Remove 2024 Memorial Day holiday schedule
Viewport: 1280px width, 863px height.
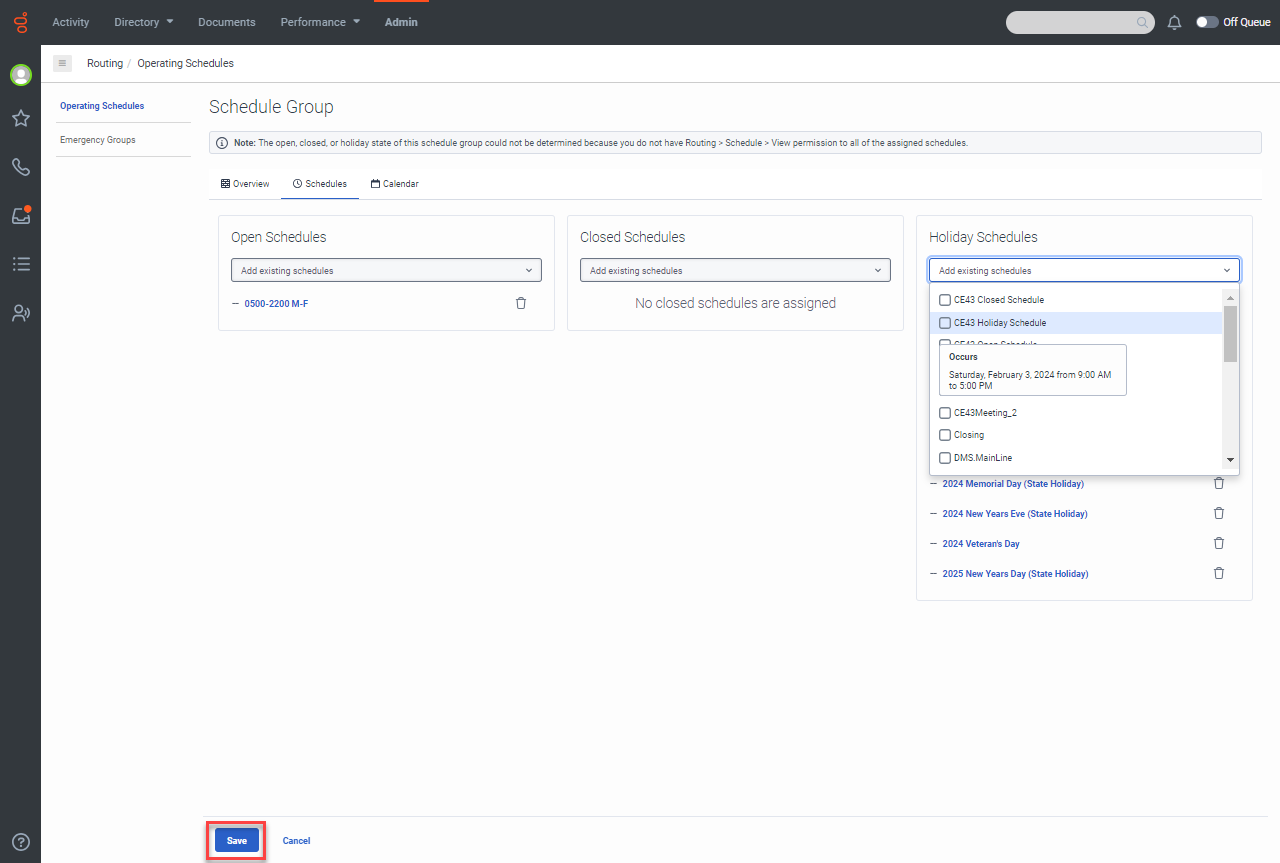(x=1218, y=484)
